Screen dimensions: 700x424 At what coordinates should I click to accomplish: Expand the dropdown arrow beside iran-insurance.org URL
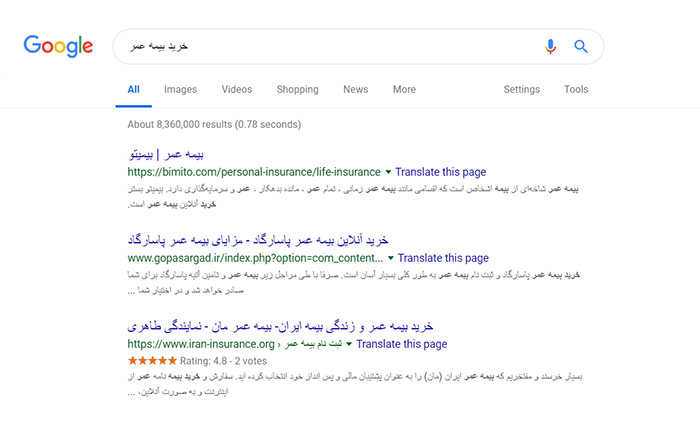click(x=349, y=344)
